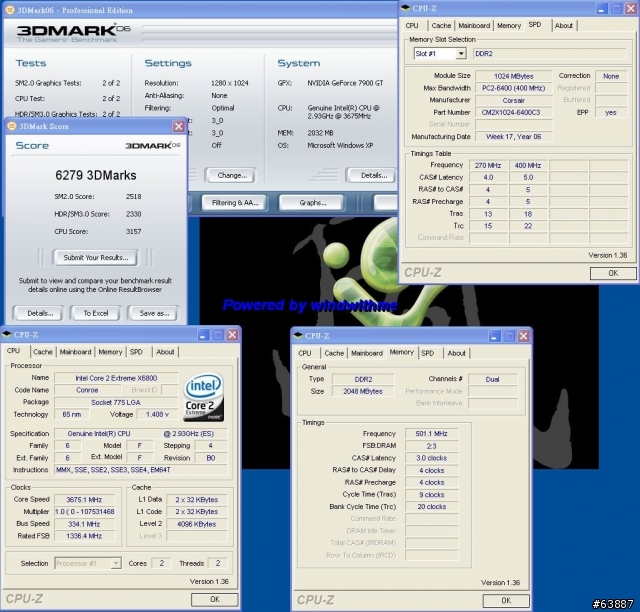Open Memory tab in SPD window
Viewport: 640px width, 612px height.
tap(509, 26)
